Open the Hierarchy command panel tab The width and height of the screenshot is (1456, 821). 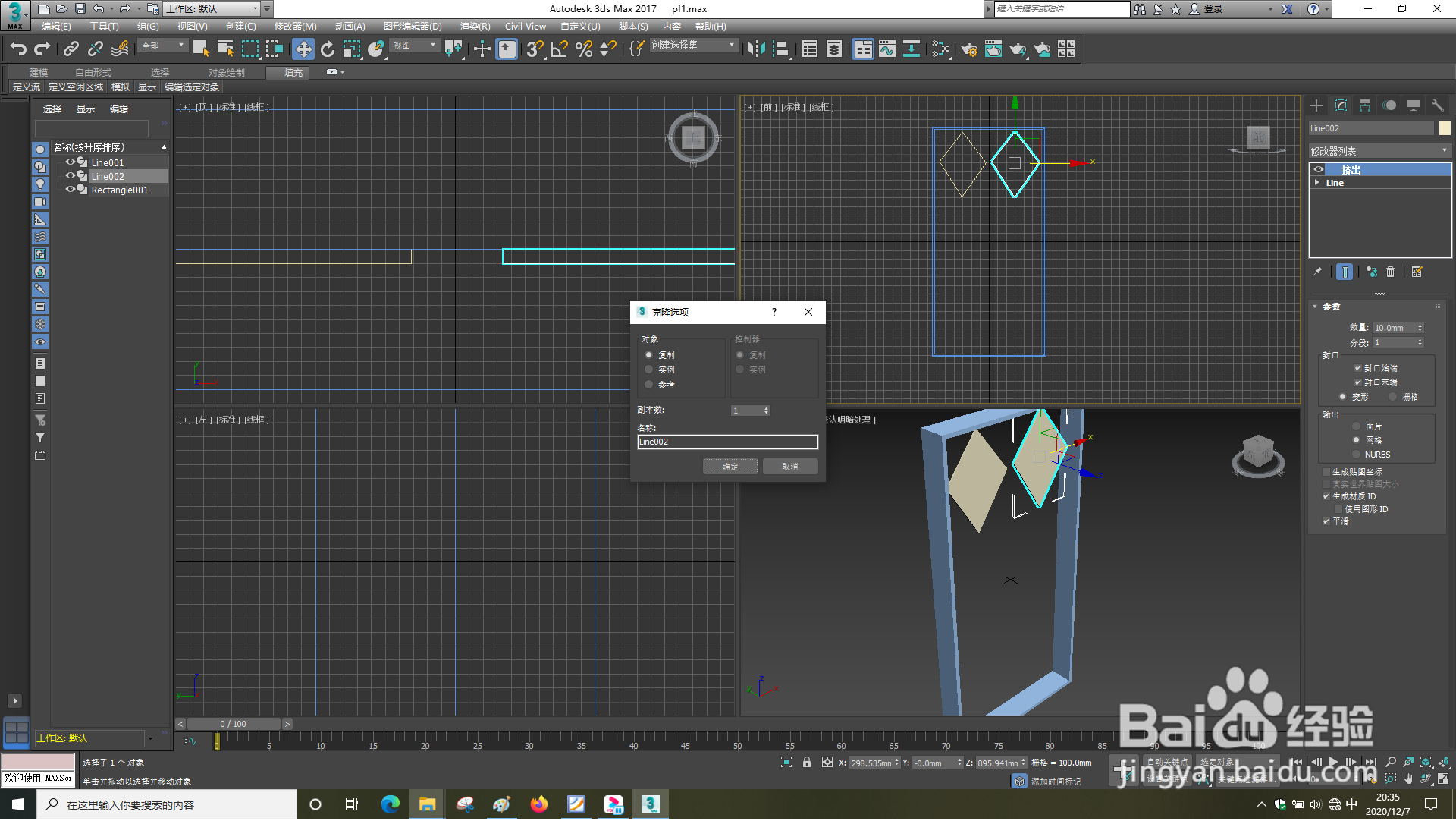point(1365,105)
